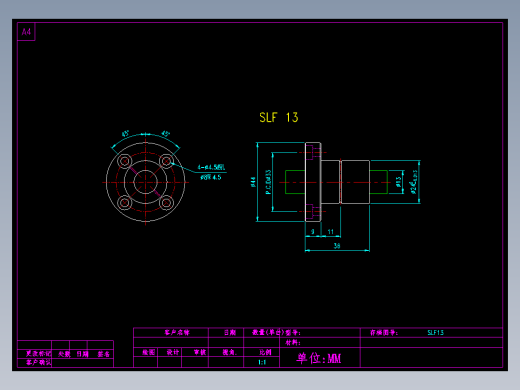Select the top-right bolt hole circle

tap(166, 161)
